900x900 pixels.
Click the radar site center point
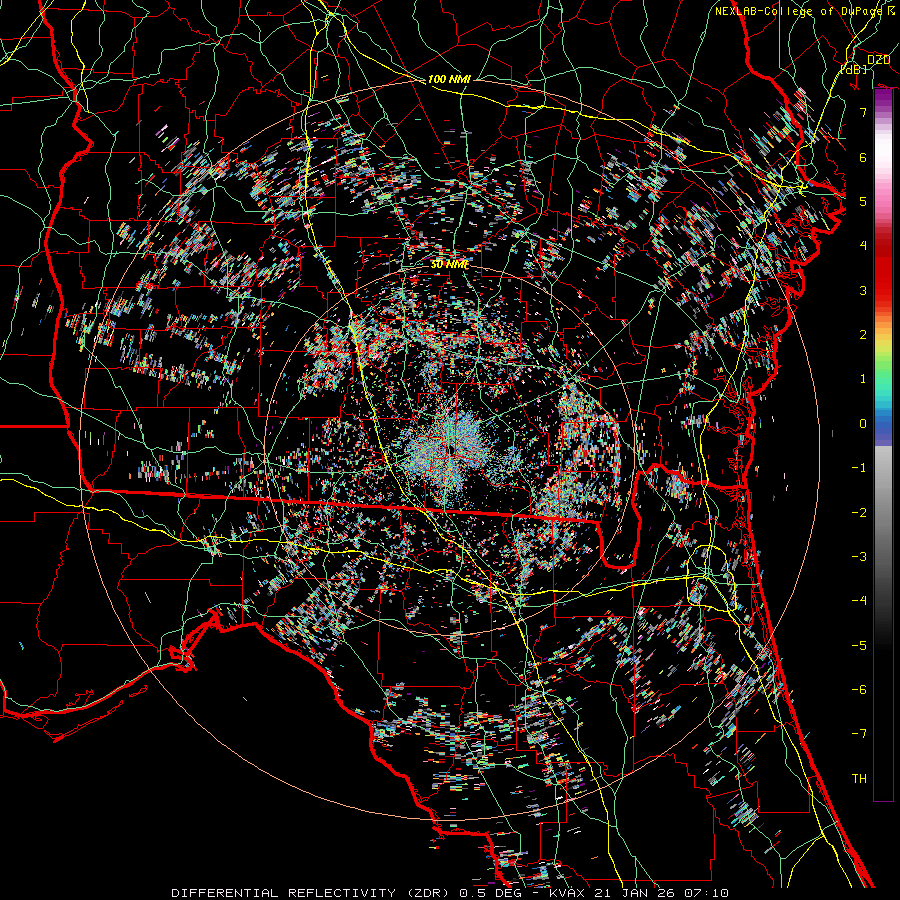tap(452, 449)
